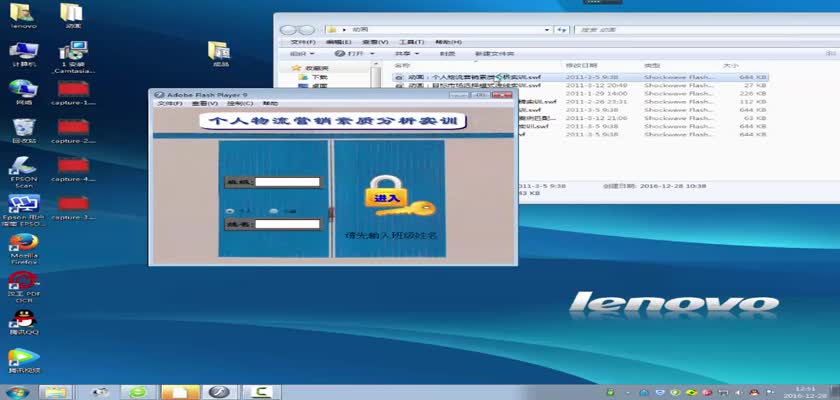This screenshot has height=400, width=840.
Task: Select the lone folder icon beside Camtasia installer
Action: click(219, 54)
